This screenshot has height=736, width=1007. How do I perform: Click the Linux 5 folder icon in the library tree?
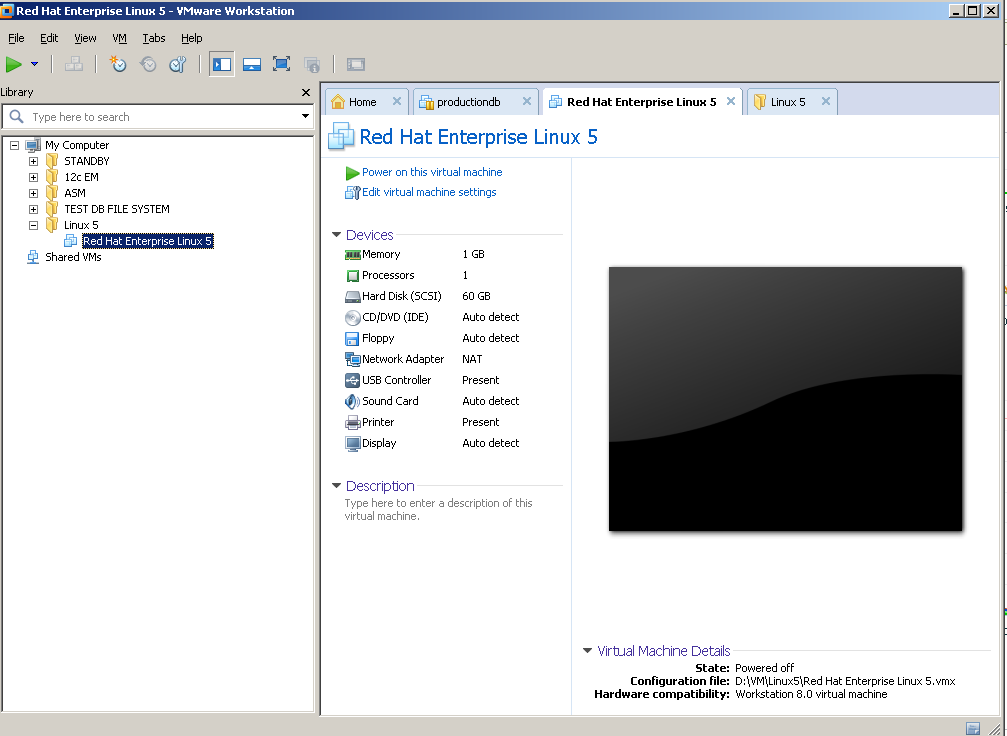click(52, 225)
